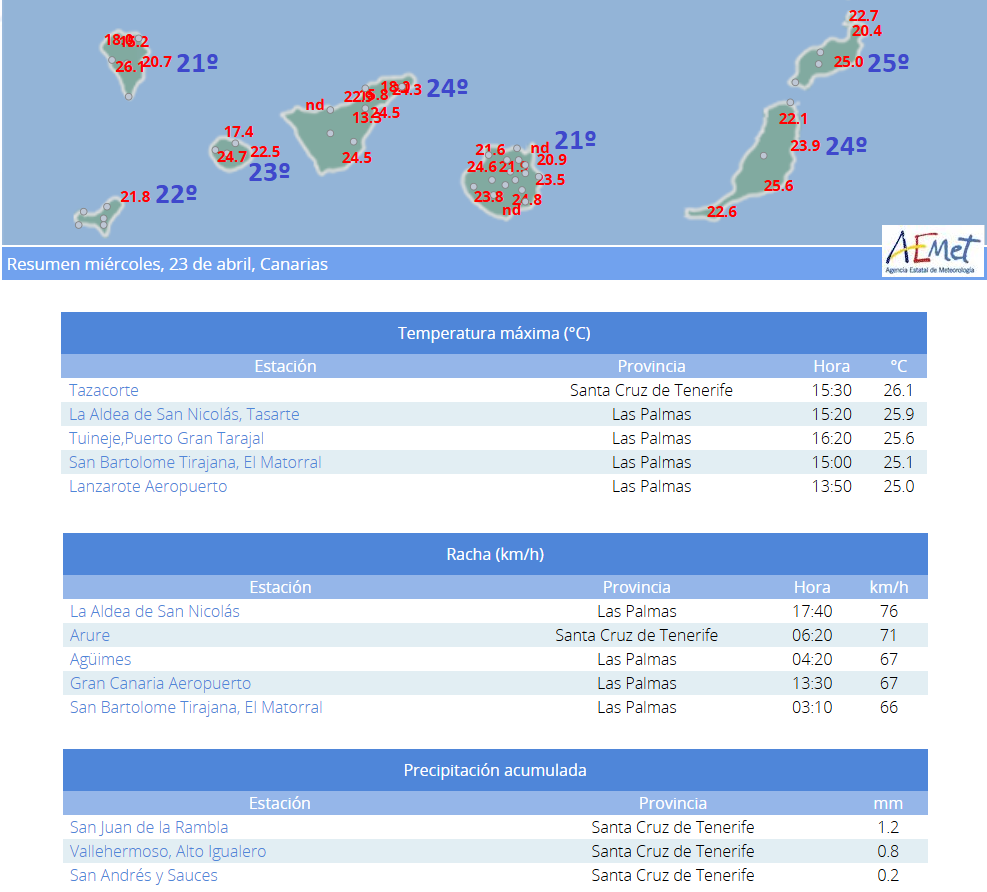Open La Aldea de San Nicolás, Tasarte link
Screen dimensions: 987x892
coord(184,414)
